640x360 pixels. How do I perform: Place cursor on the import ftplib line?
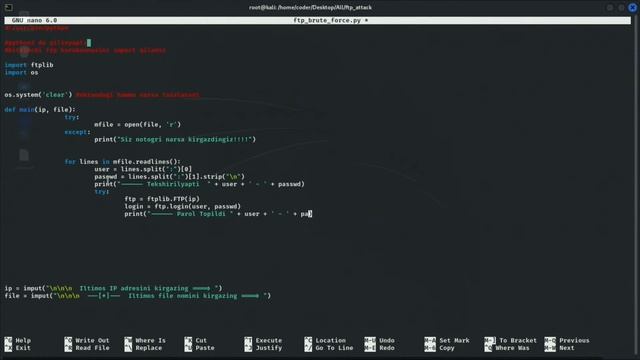click(29, 64)
